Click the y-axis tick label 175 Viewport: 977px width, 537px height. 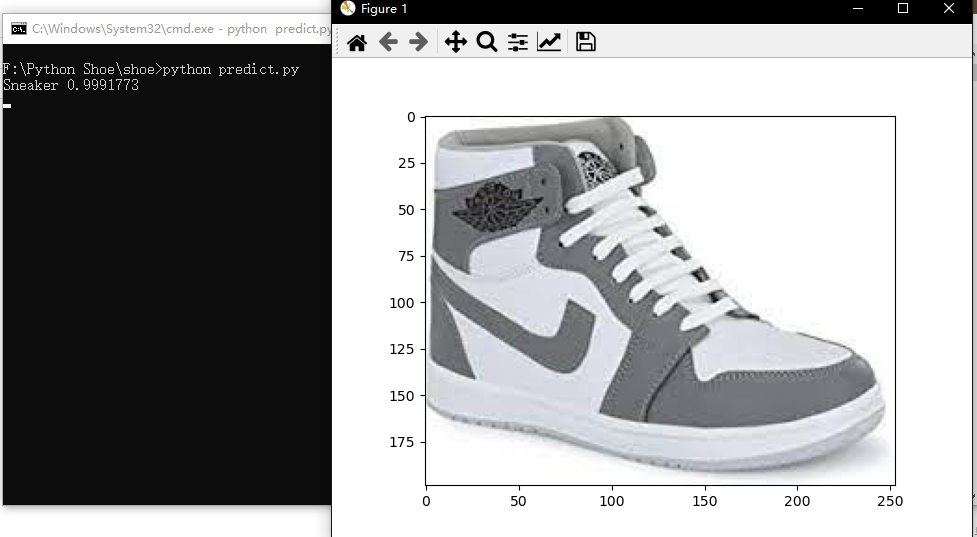coord(402,442)
